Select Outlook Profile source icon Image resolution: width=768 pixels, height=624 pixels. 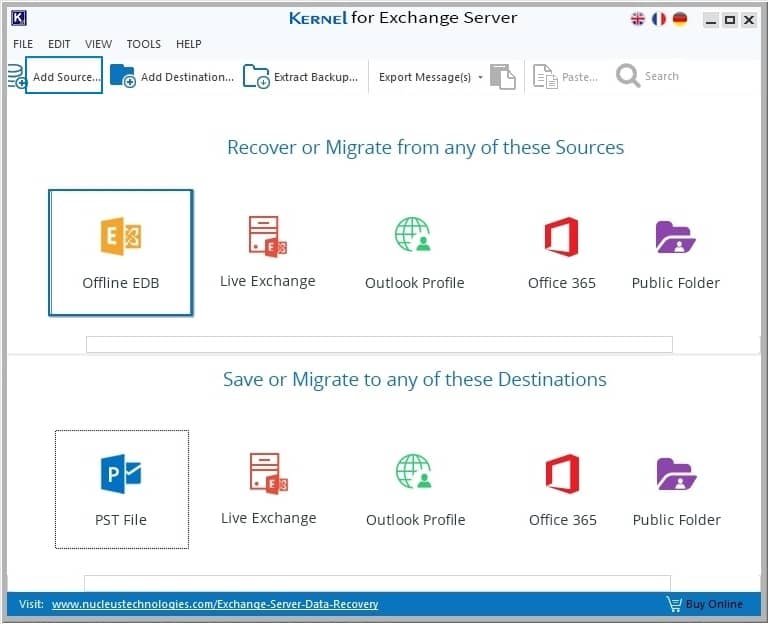[x=413, y=235]
